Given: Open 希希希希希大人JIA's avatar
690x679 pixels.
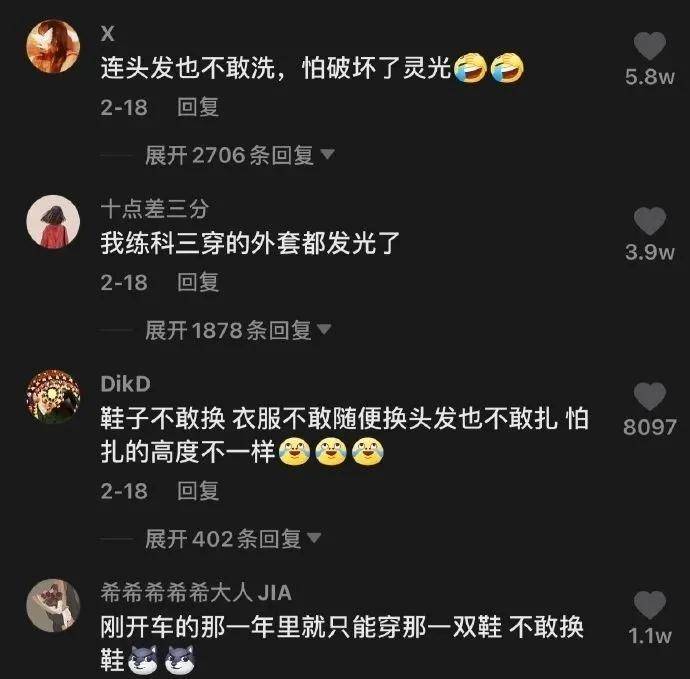Looking at the screenshot, I should point(53,606).
